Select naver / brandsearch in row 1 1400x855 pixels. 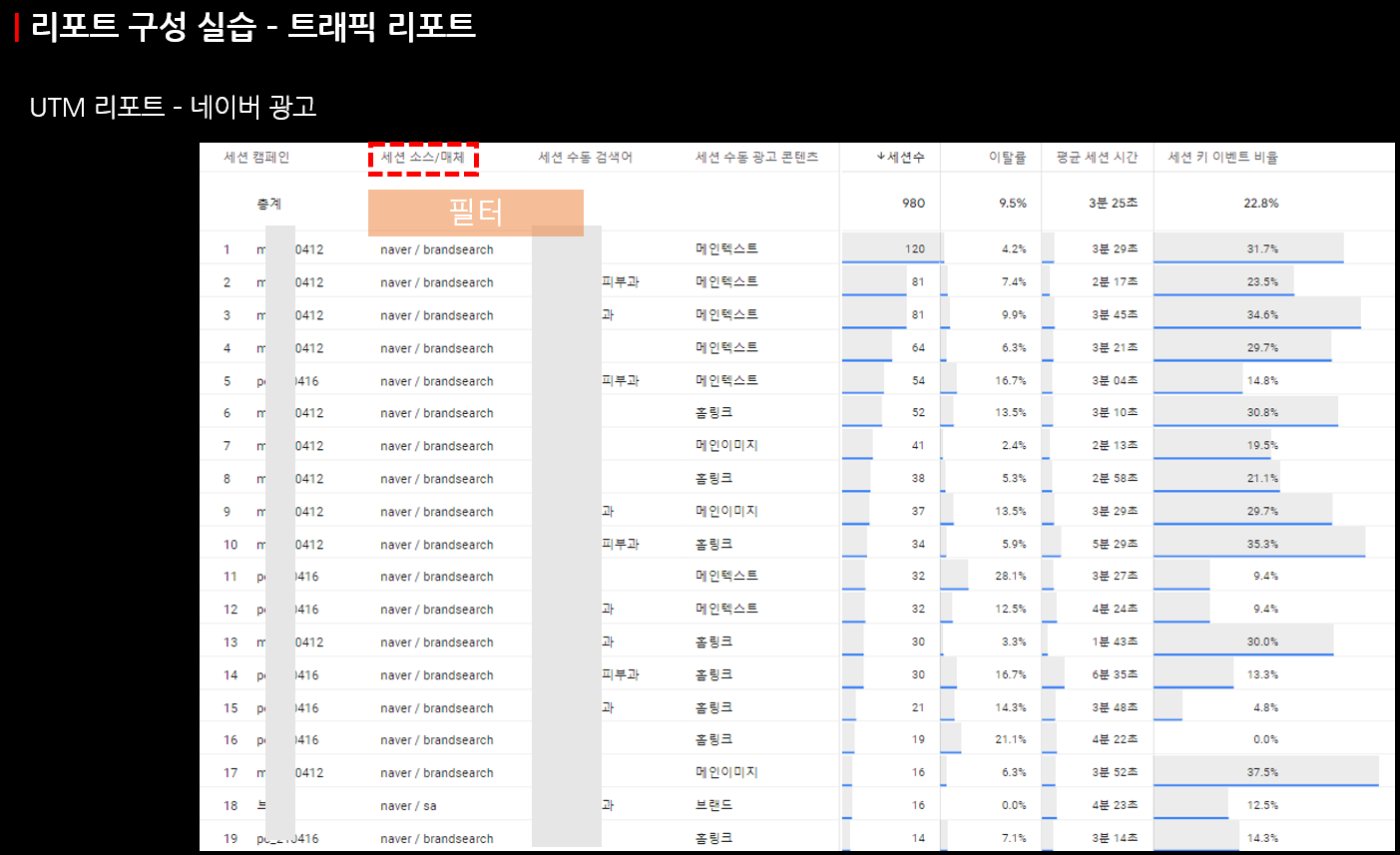435,249
